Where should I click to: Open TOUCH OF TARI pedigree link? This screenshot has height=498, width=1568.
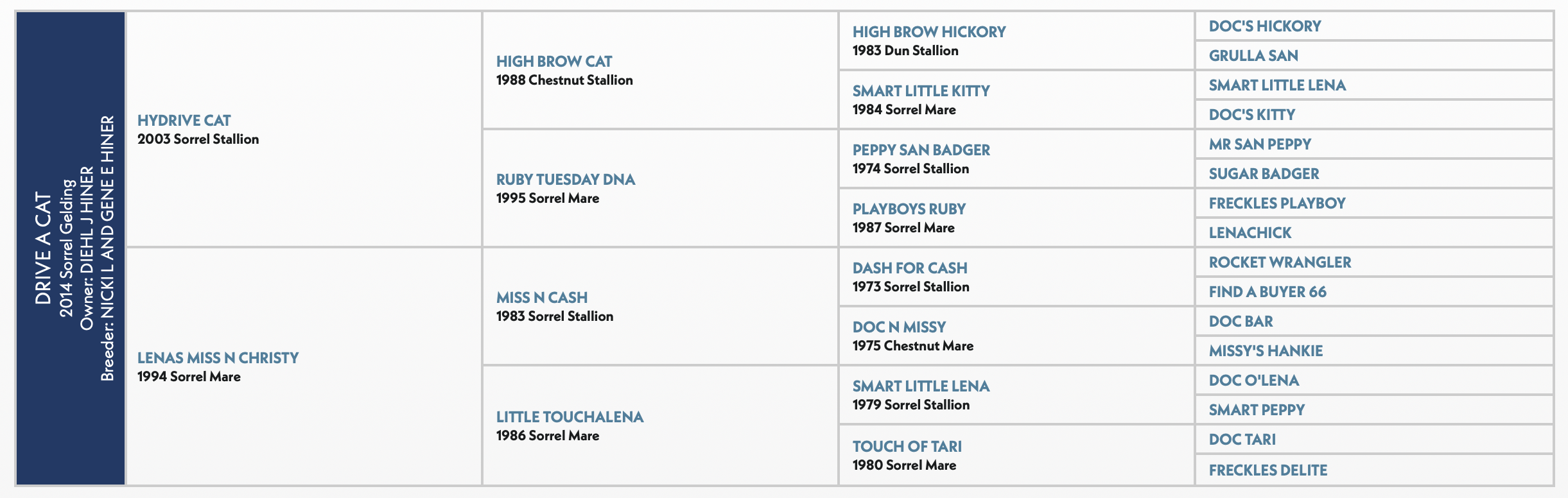[907, 447]
